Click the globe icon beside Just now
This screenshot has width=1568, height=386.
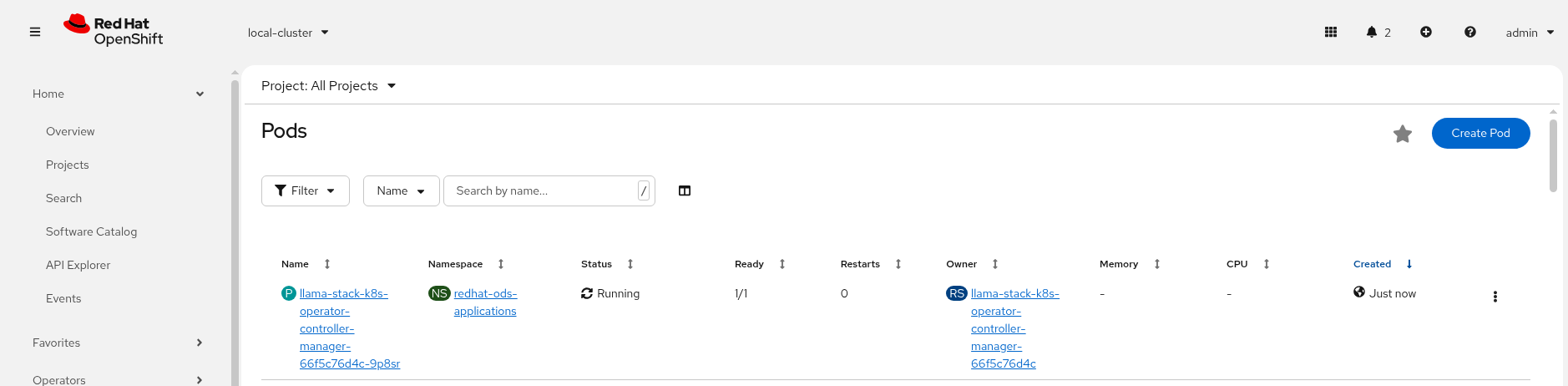[x=1359, y=292]
